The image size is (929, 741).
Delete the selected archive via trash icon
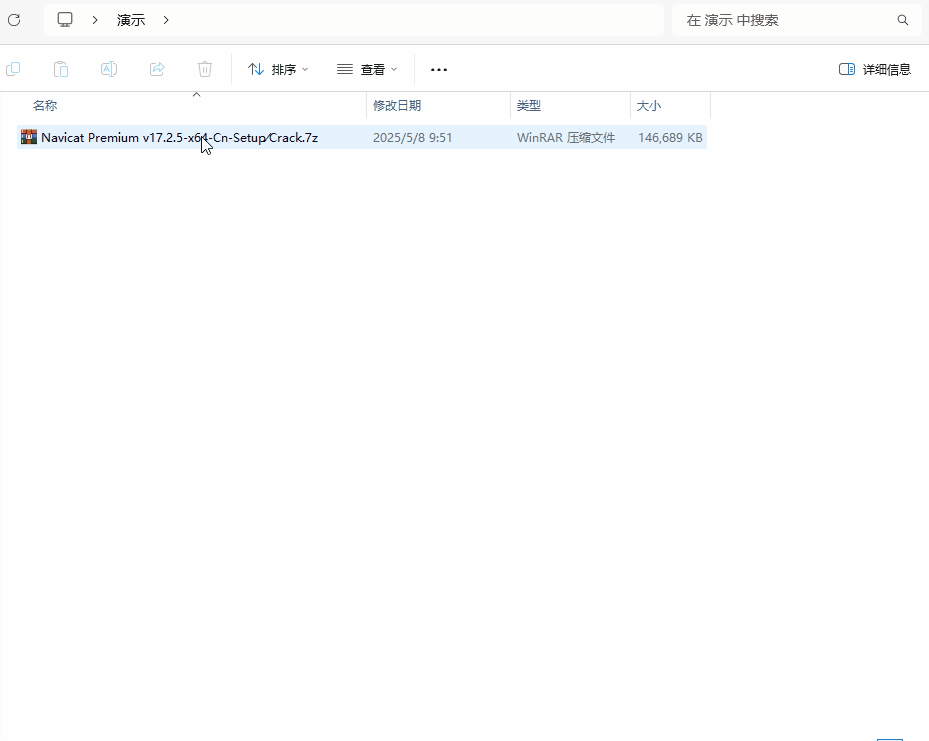tap(205, 69)
